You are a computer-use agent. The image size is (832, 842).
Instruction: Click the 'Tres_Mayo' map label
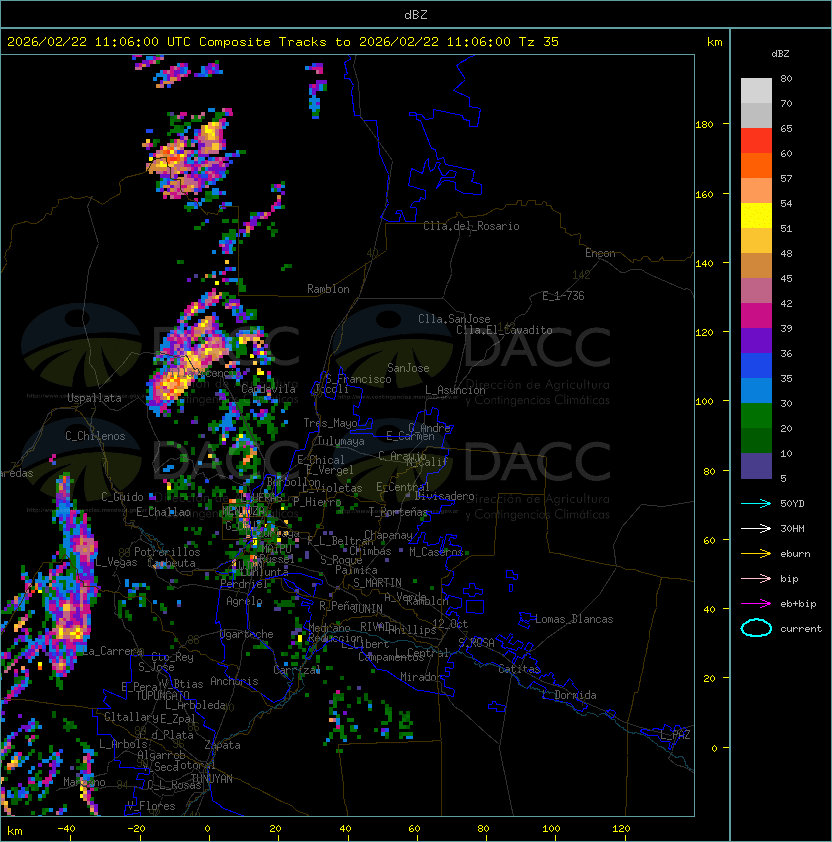(x=330, y=423)
